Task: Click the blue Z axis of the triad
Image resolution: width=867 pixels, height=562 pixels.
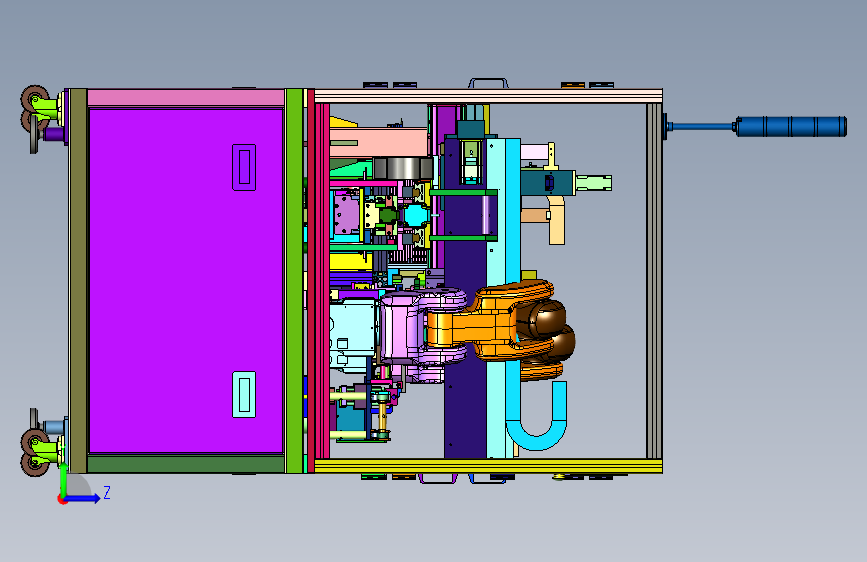Action: [83, 498]
